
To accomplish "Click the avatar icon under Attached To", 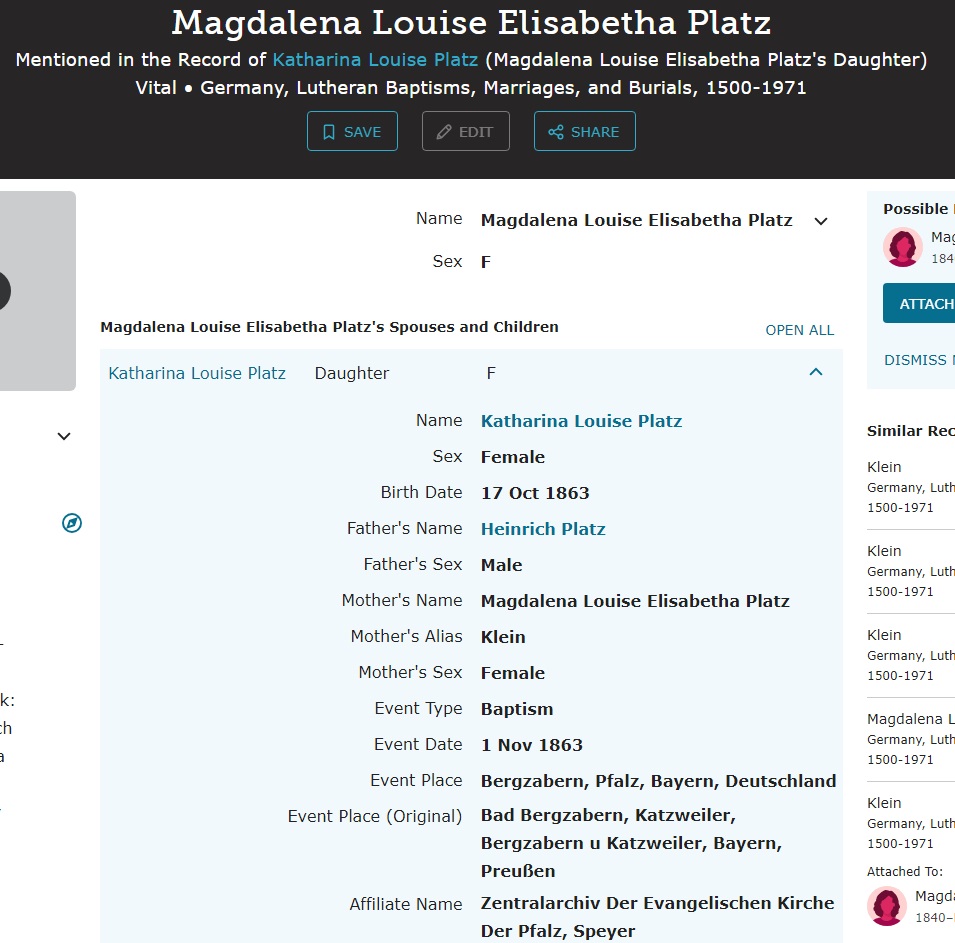I will click(x=886, y=906).
